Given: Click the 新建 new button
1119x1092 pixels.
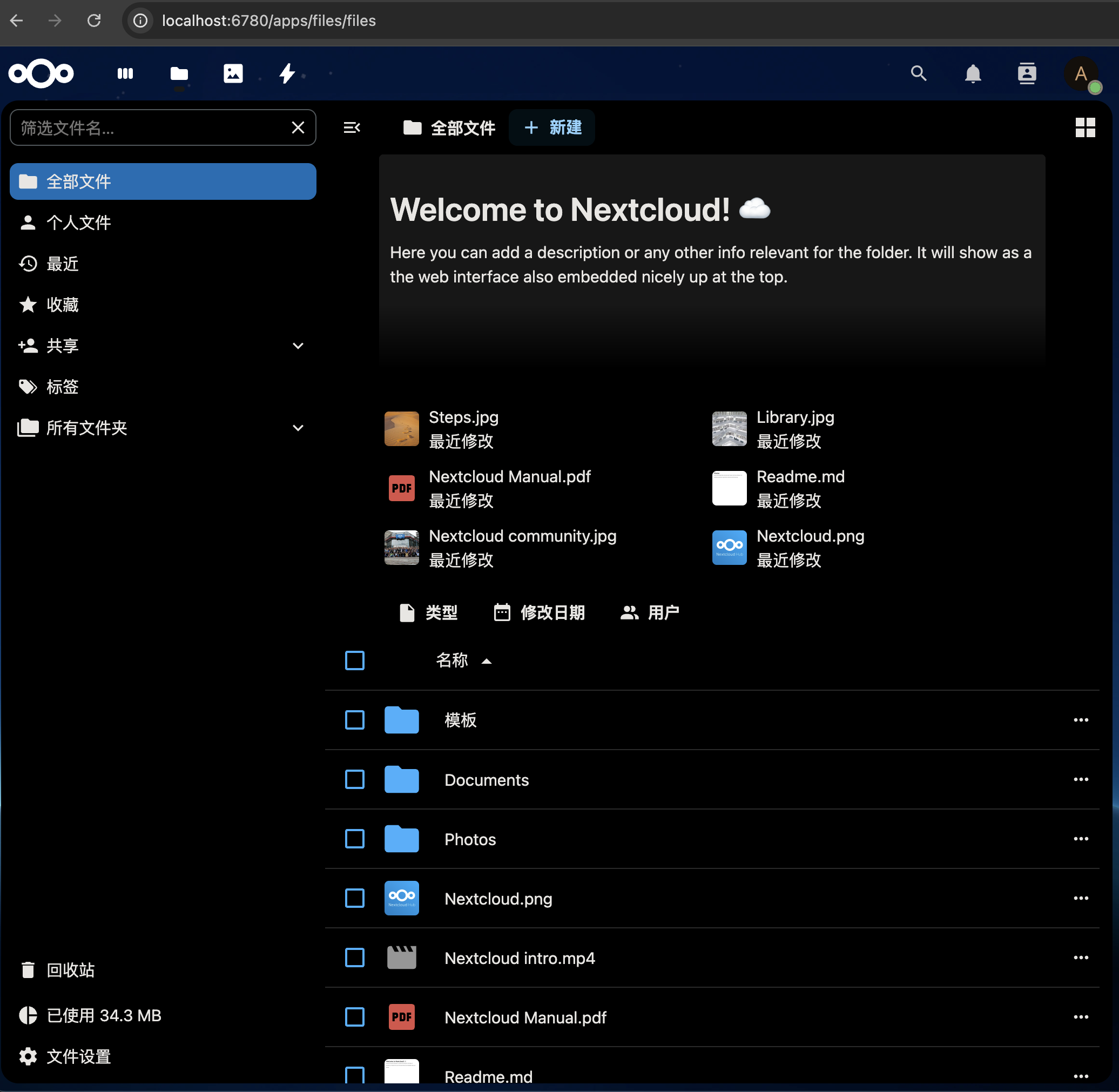Looking at the screenshot, I should (x=552, y=127).
